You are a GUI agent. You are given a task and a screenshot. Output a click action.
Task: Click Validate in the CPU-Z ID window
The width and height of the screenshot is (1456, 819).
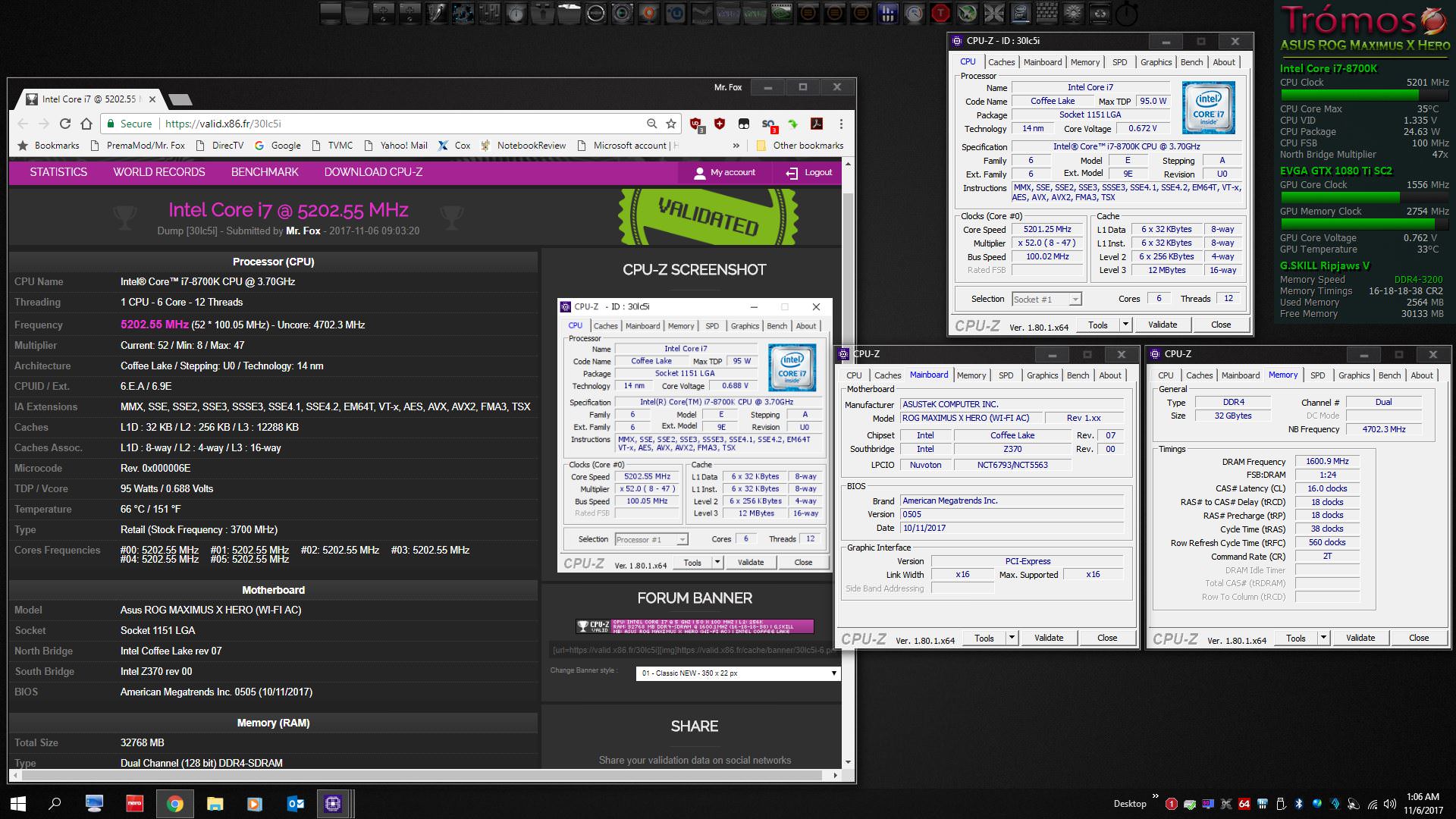pos(1162,325)
